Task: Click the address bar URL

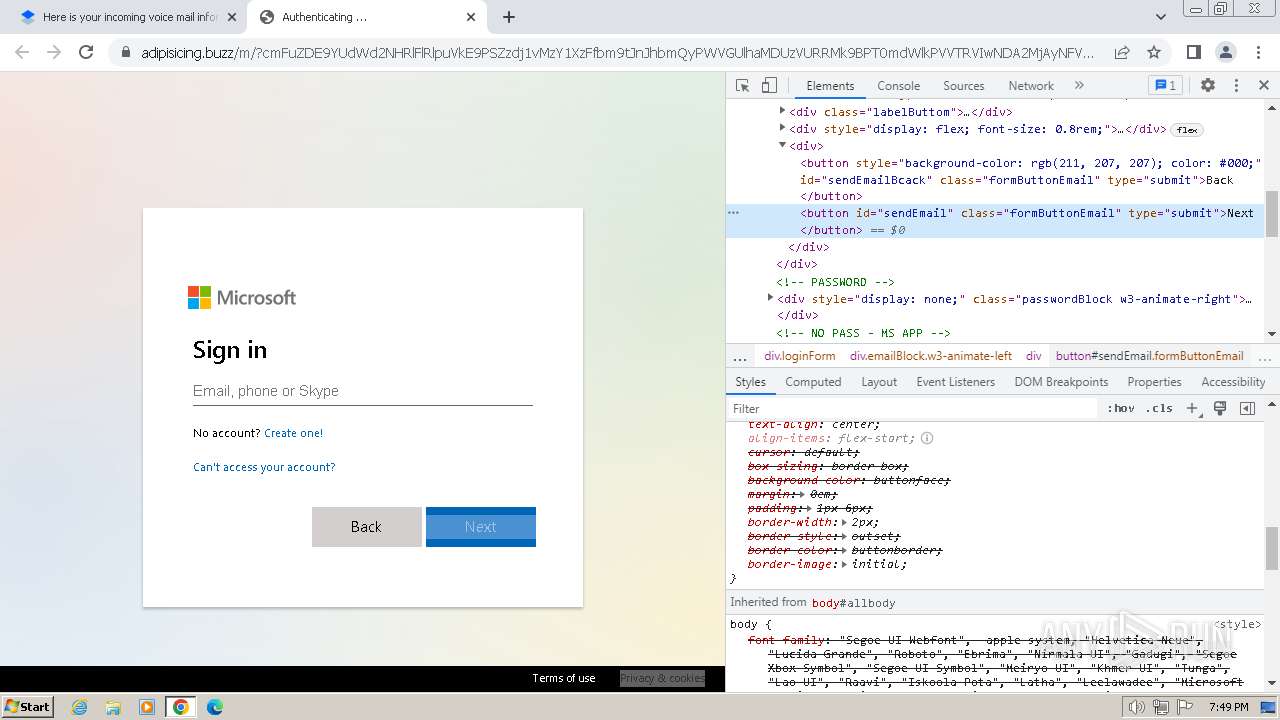Action: 617,52
